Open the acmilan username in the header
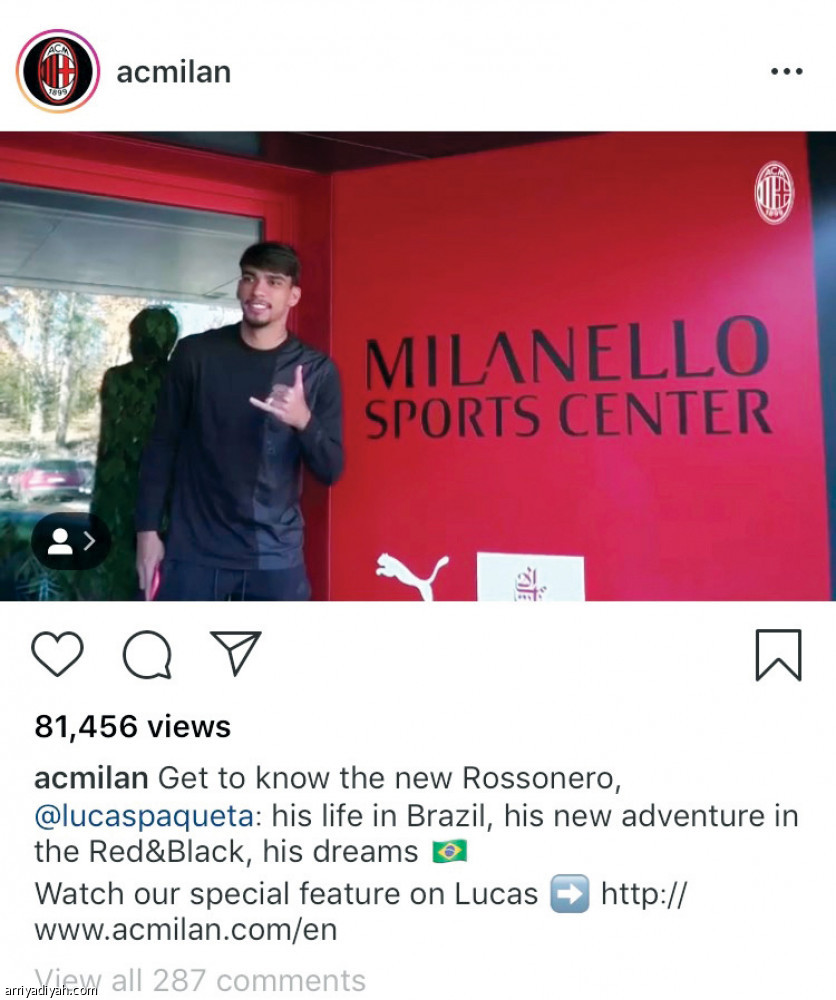Image resolution: width=836 pixels, height=1000 pixels. pyautogui.click(x=173, y=72)
